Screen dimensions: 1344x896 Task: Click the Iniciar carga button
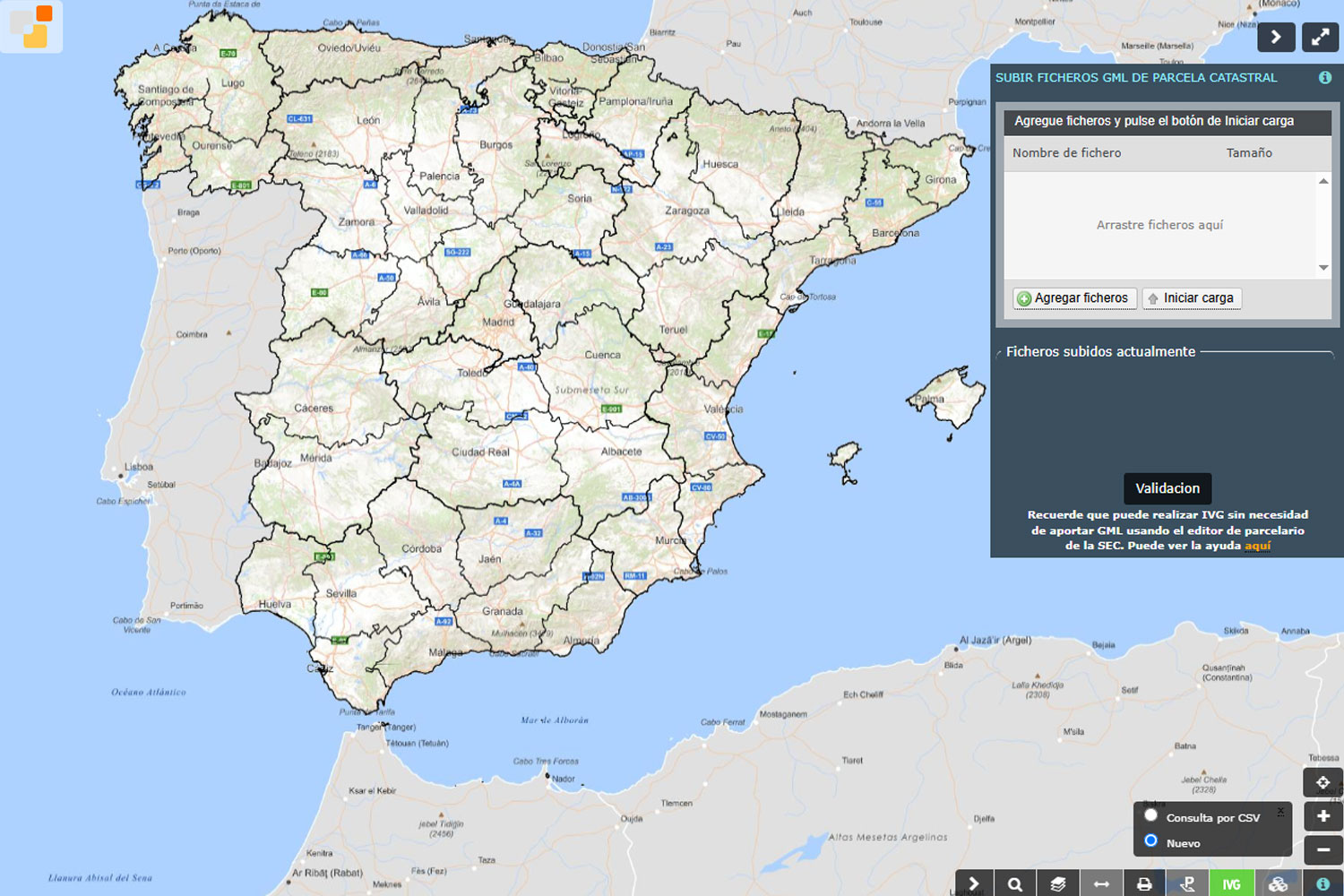(1192, 298)
